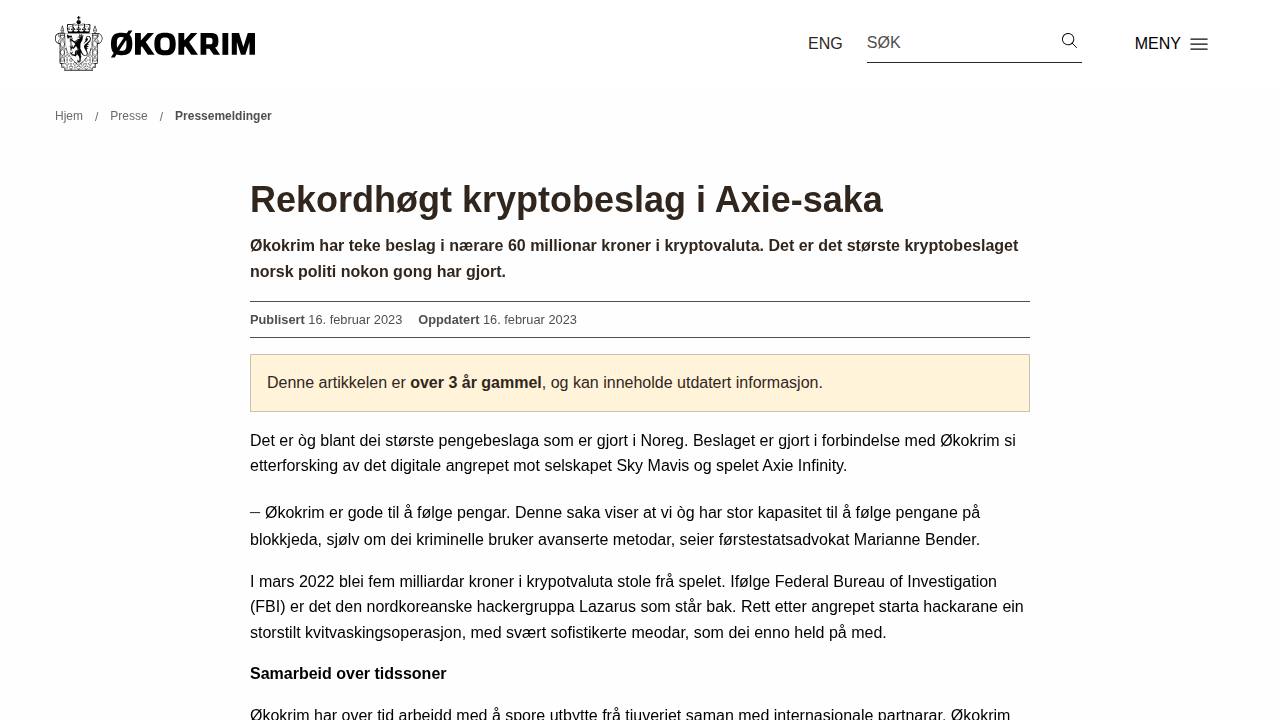This screenshot has width=1280, height=720.
Task: Click the search magnifier icon
Action: 1069,41
